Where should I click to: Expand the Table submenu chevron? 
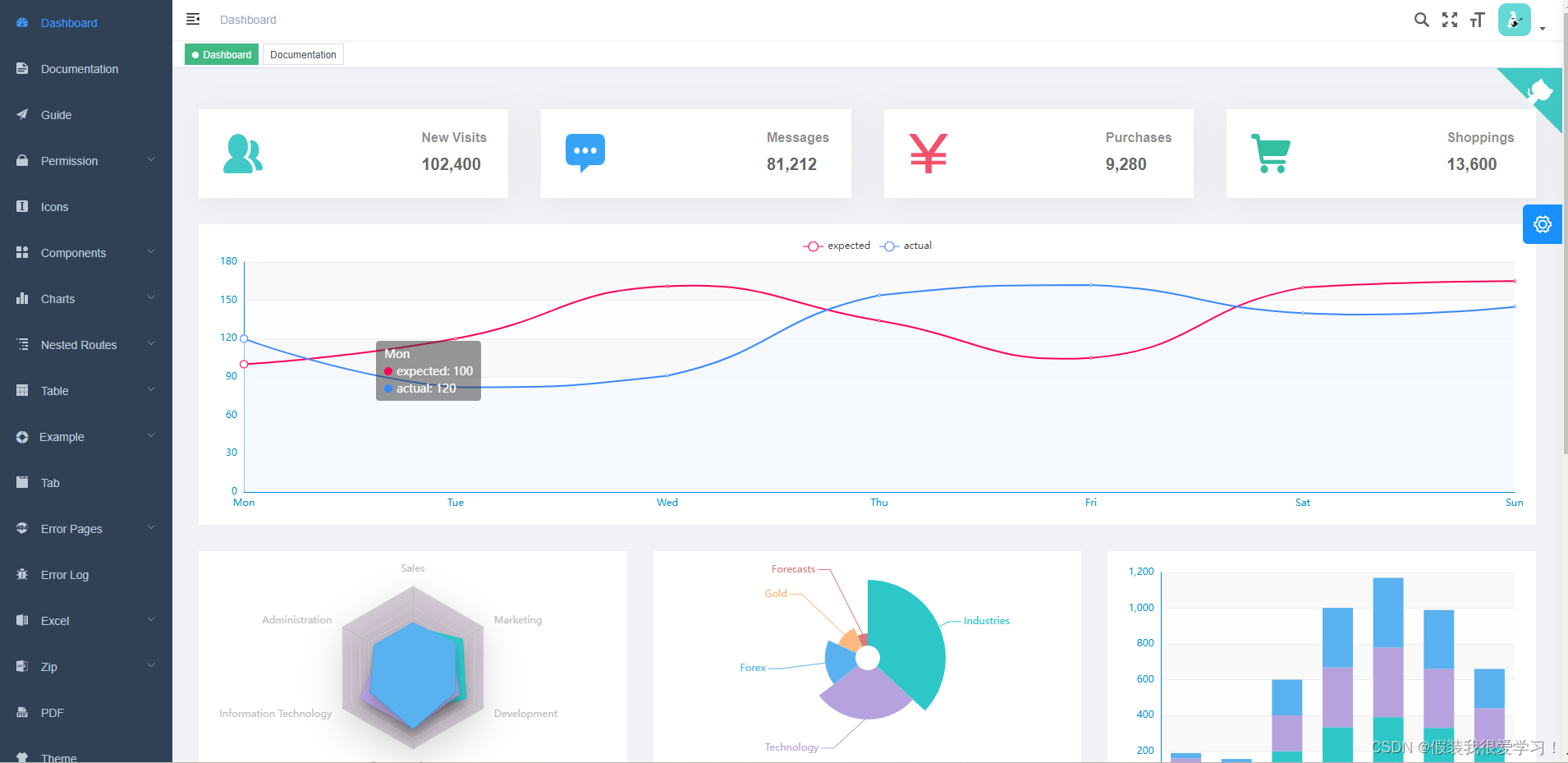point(151,389)
